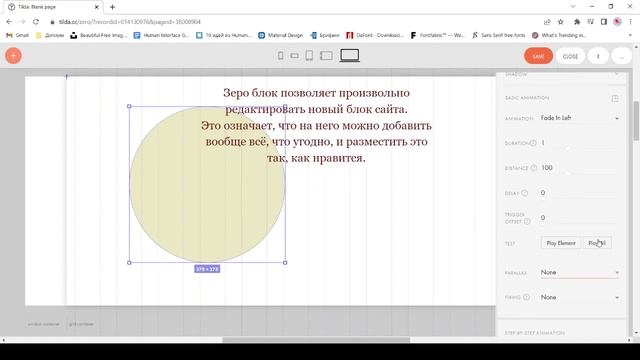The height and width of the screenshot is (360, 640).
Task: Open the Fixing dropdown set to None
Action: tap(580, 297)
